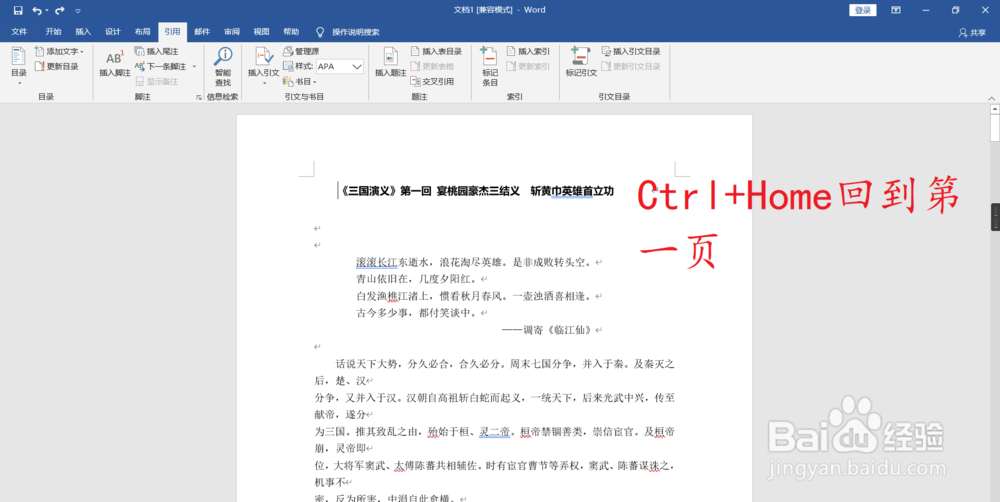
Task: Click the line 滚滚长江东逝水
Action: [392, 262]
